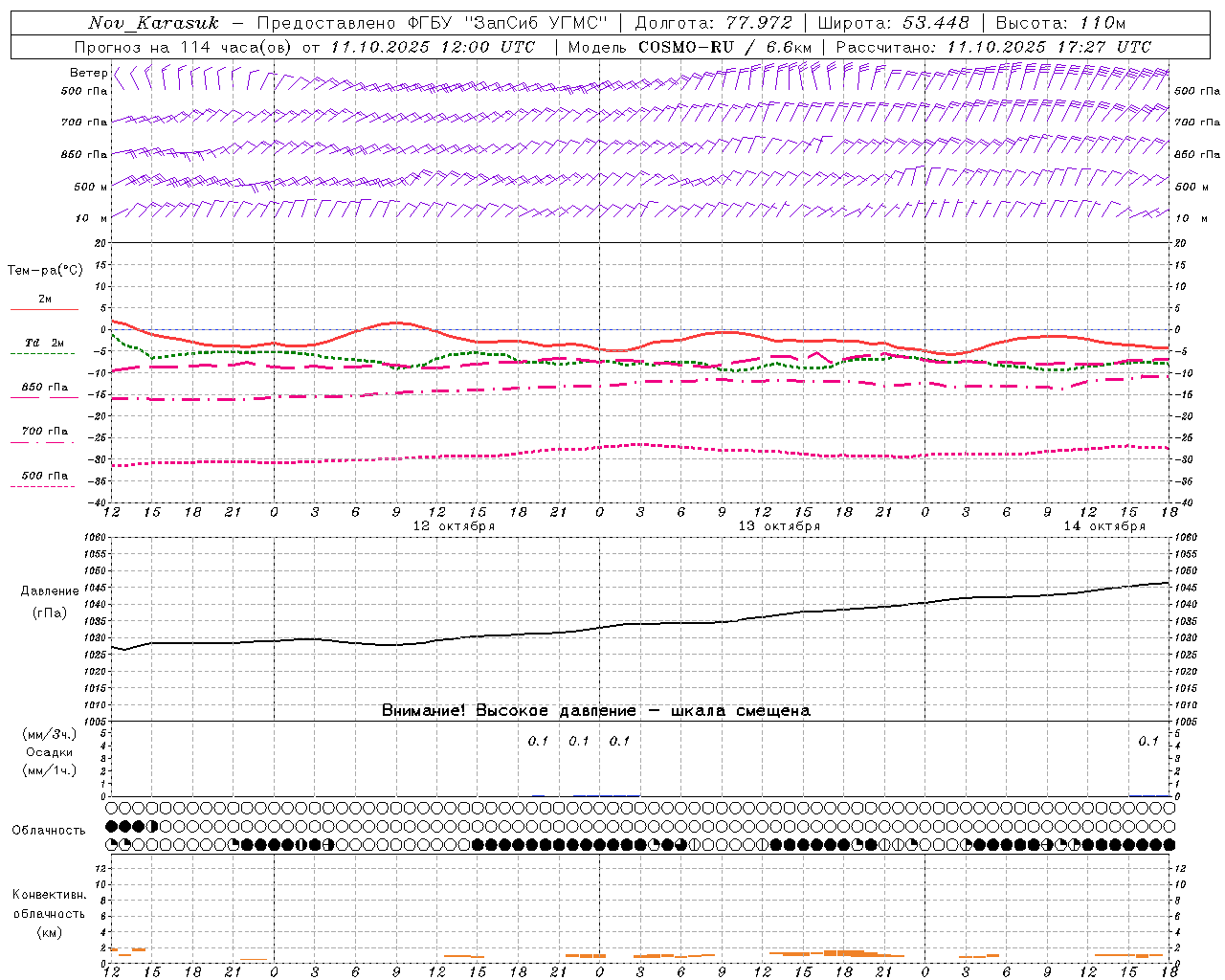
Task: Click the lowercase облачность under Конвективн.
Action: [x=50, y=914]
